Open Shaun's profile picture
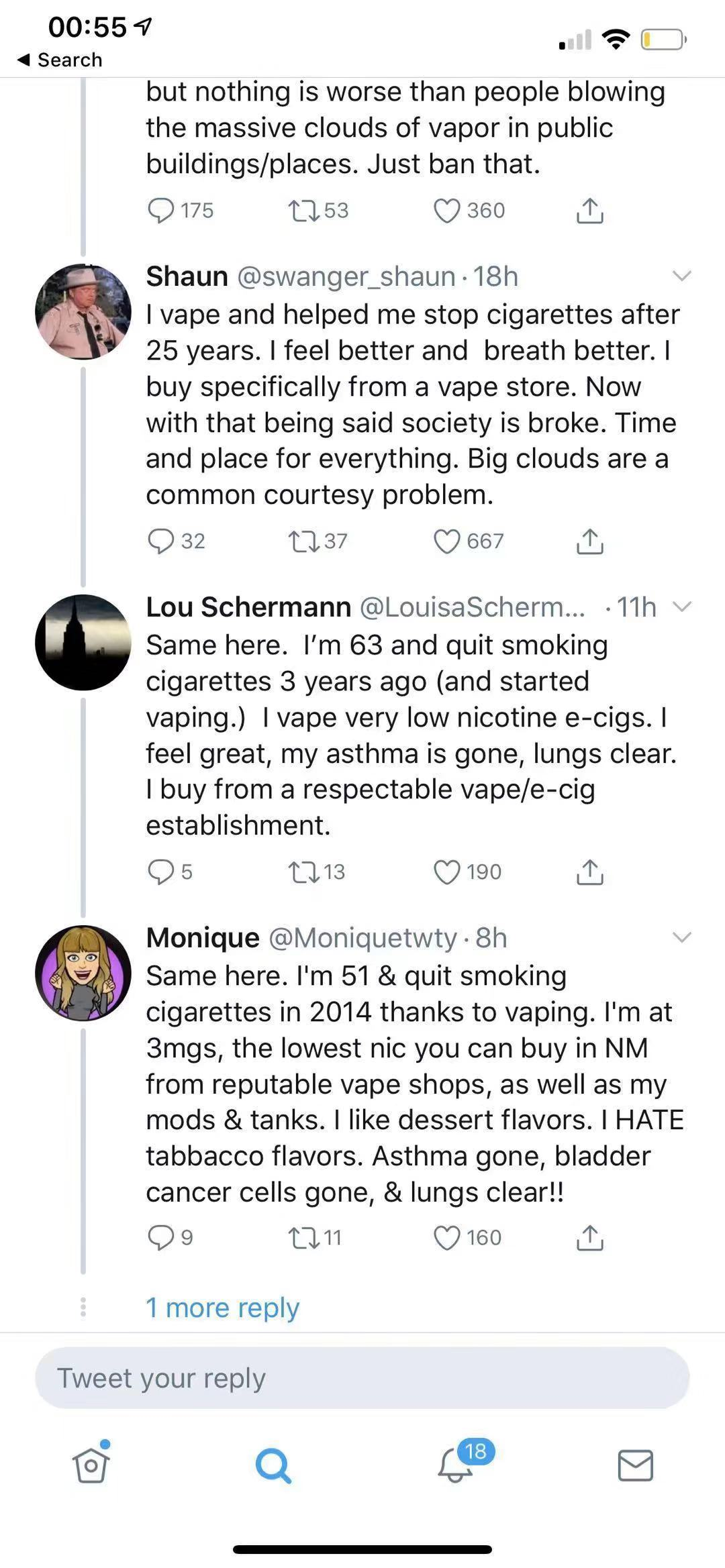 click(83, 311)
